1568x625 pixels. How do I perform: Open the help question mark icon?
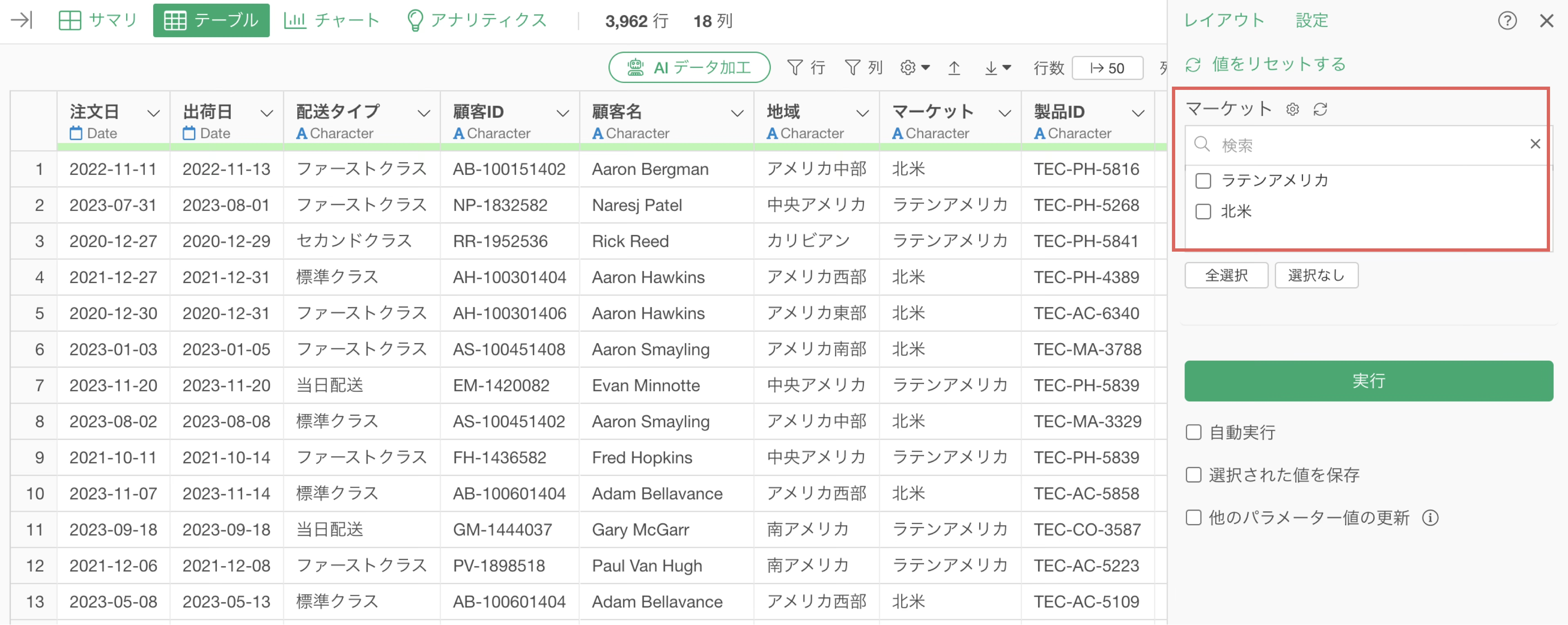click(x=1506, y=21)
